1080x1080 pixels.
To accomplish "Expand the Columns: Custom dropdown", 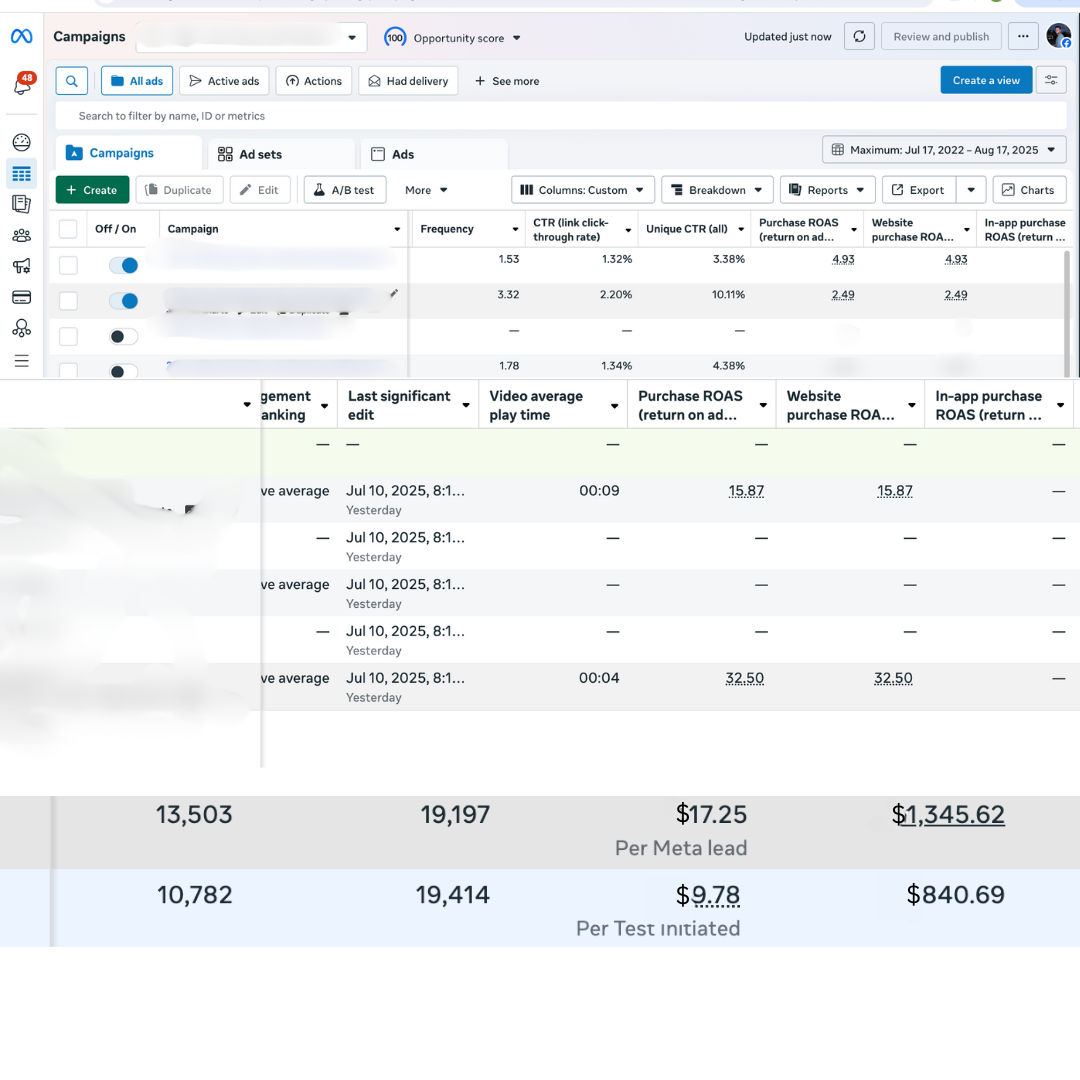I will (x=583, y=190).
